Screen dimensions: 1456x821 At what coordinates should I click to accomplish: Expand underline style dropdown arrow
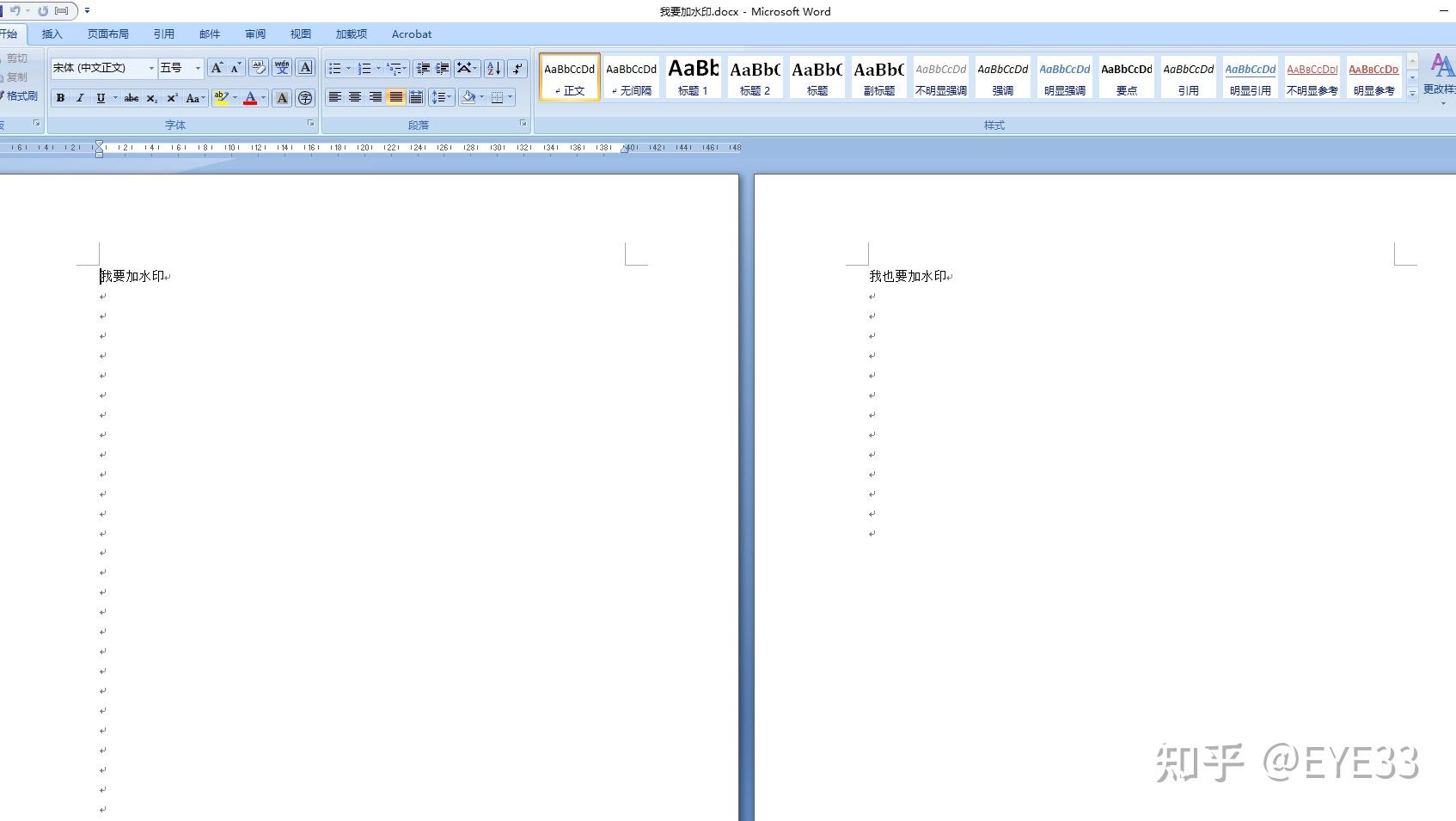click(115, 98)
